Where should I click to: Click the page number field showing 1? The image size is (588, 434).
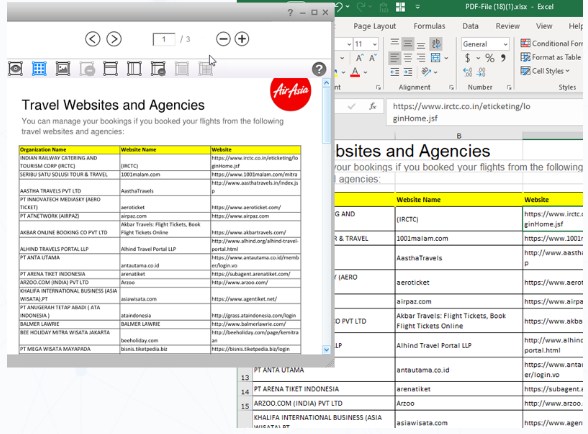tap(164, 39)
